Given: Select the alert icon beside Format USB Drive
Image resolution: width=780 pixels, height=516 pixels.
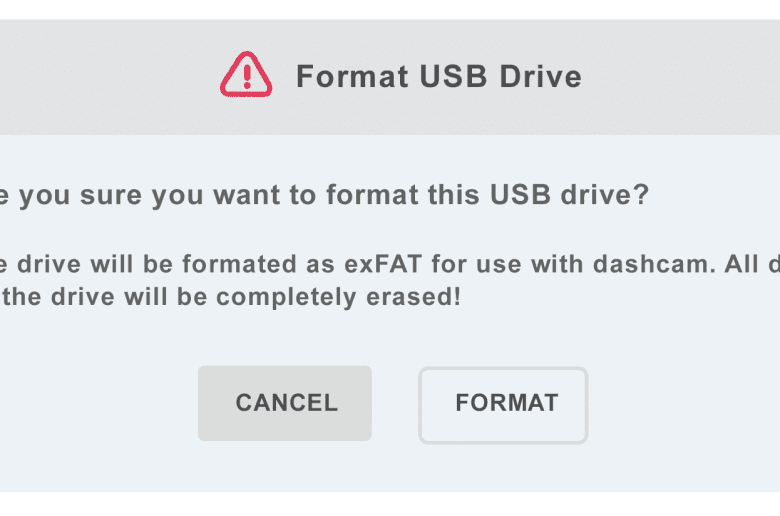Looking at the screenshot, I should (x=246, y=74).
